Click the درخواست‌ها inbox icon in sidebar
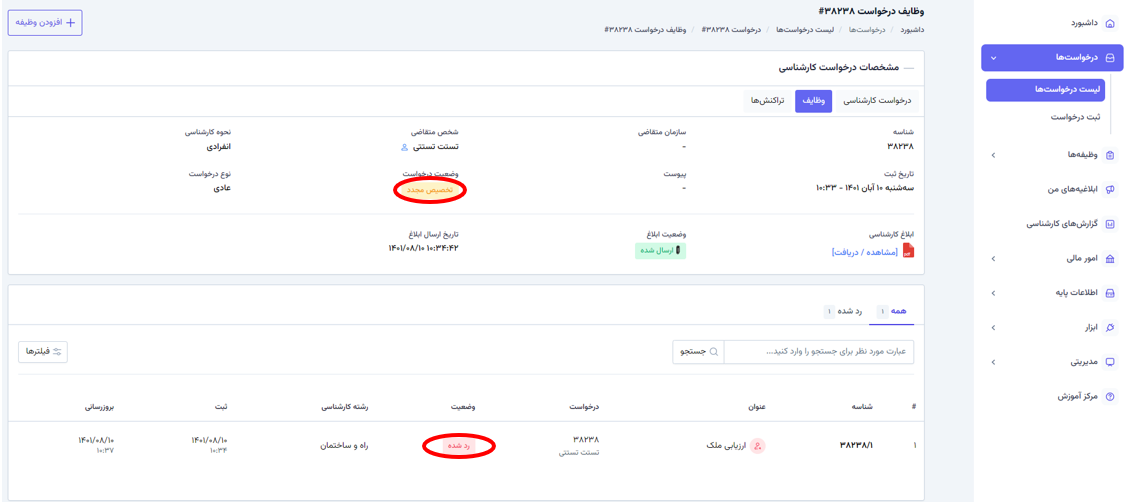This screenshot has height=502, width=1127. (x=1110, y=58)
